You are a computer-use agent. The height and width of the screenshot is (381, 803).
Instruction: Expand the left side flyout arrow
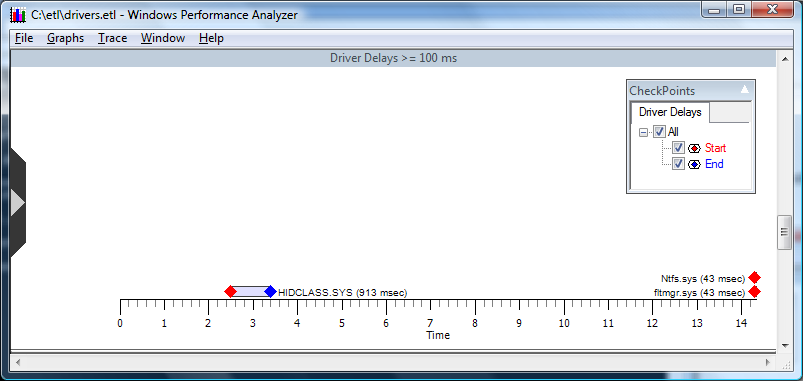tap(17, 204)
